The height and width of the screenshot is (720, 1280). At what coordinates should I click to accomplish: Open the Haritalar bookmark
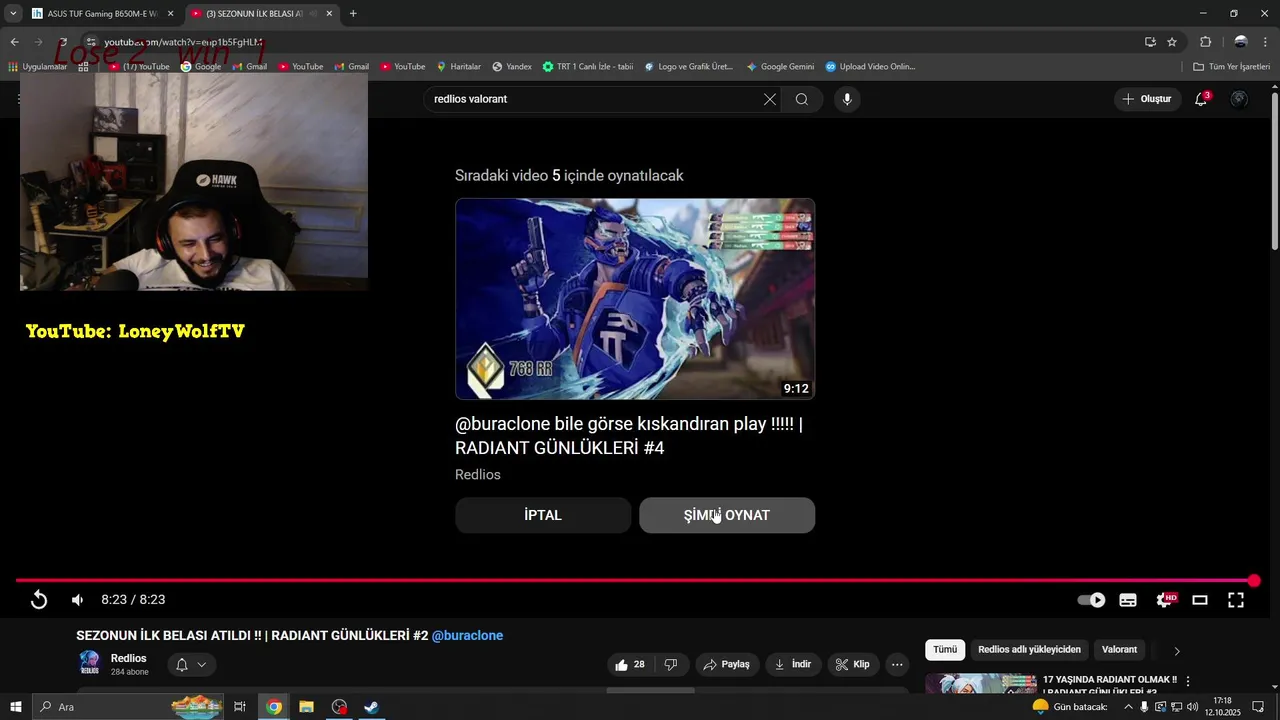coord(459,67)
